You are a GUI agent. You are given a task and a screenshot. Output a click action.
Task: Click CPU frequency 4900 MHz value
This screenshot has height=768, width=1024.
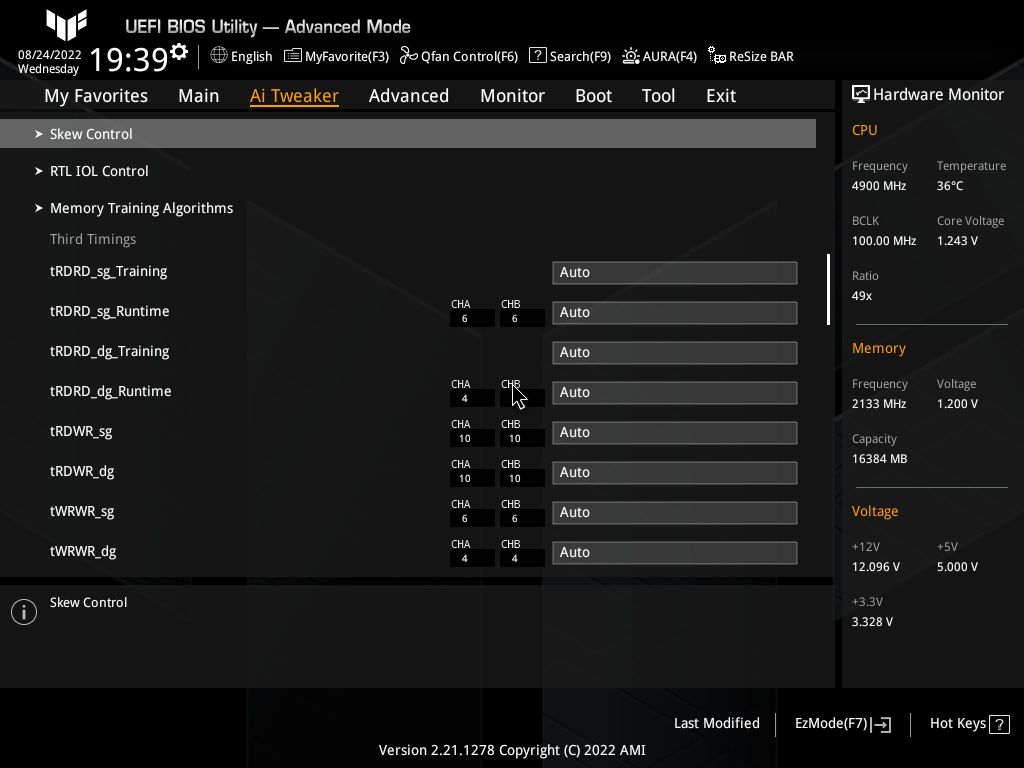pyautogui.click(x=878, y=185)
